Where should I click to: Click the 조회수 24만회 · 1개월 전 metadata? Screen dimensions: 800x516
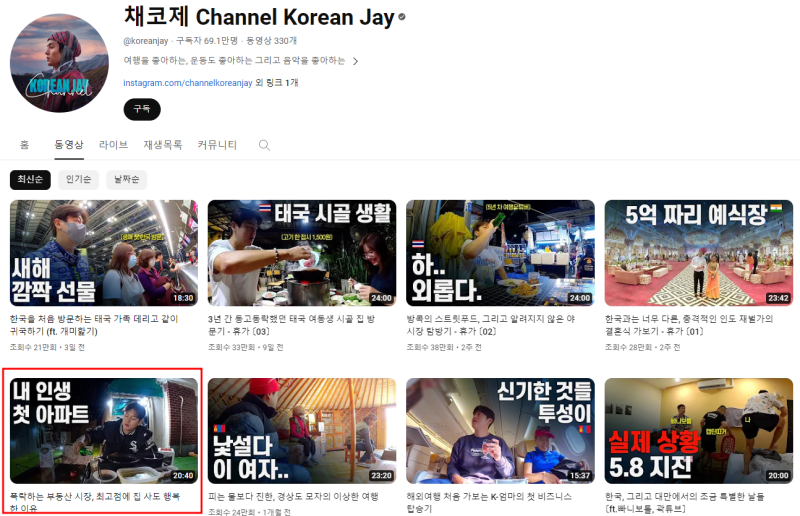tap(249, 511)
